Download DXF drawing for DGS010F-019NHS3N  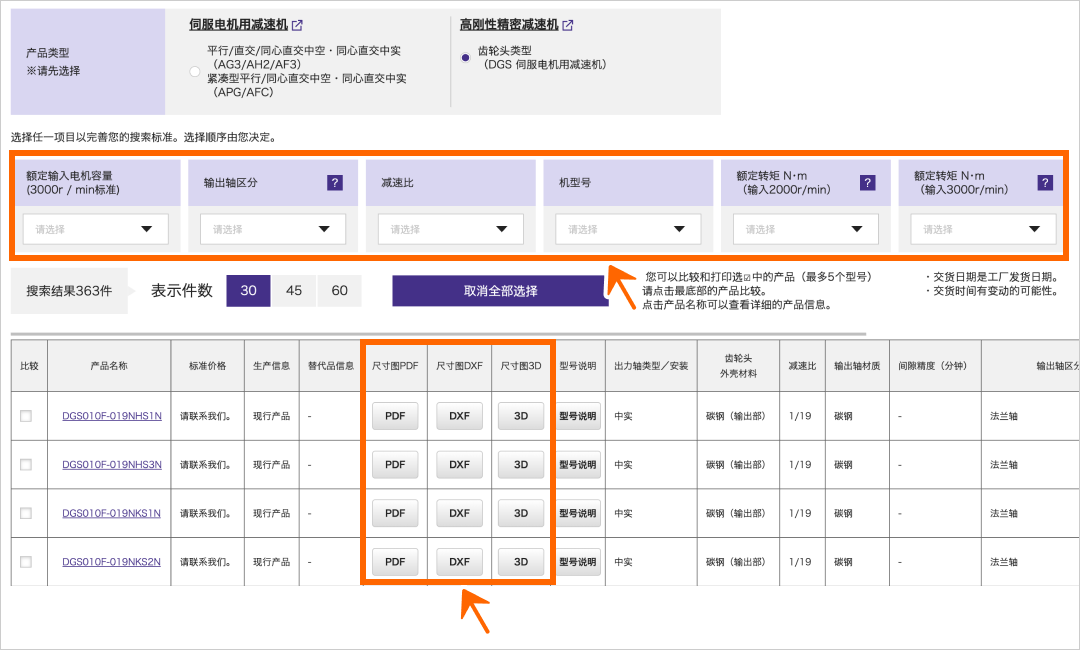point(459,464)
